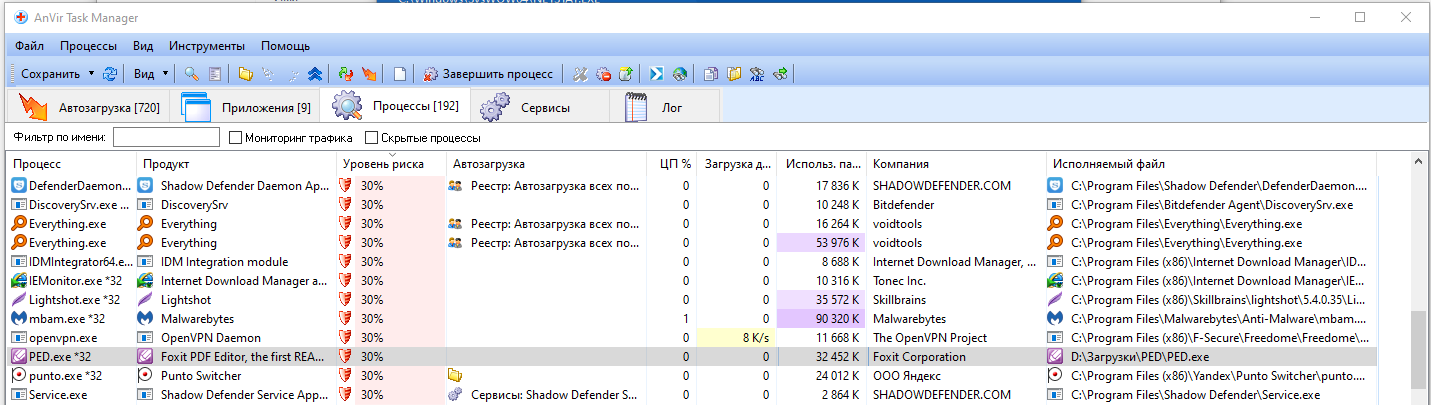Enable the Мониторинг трафика checkbox
This screenshot has height=405, width=1431.
236,138
